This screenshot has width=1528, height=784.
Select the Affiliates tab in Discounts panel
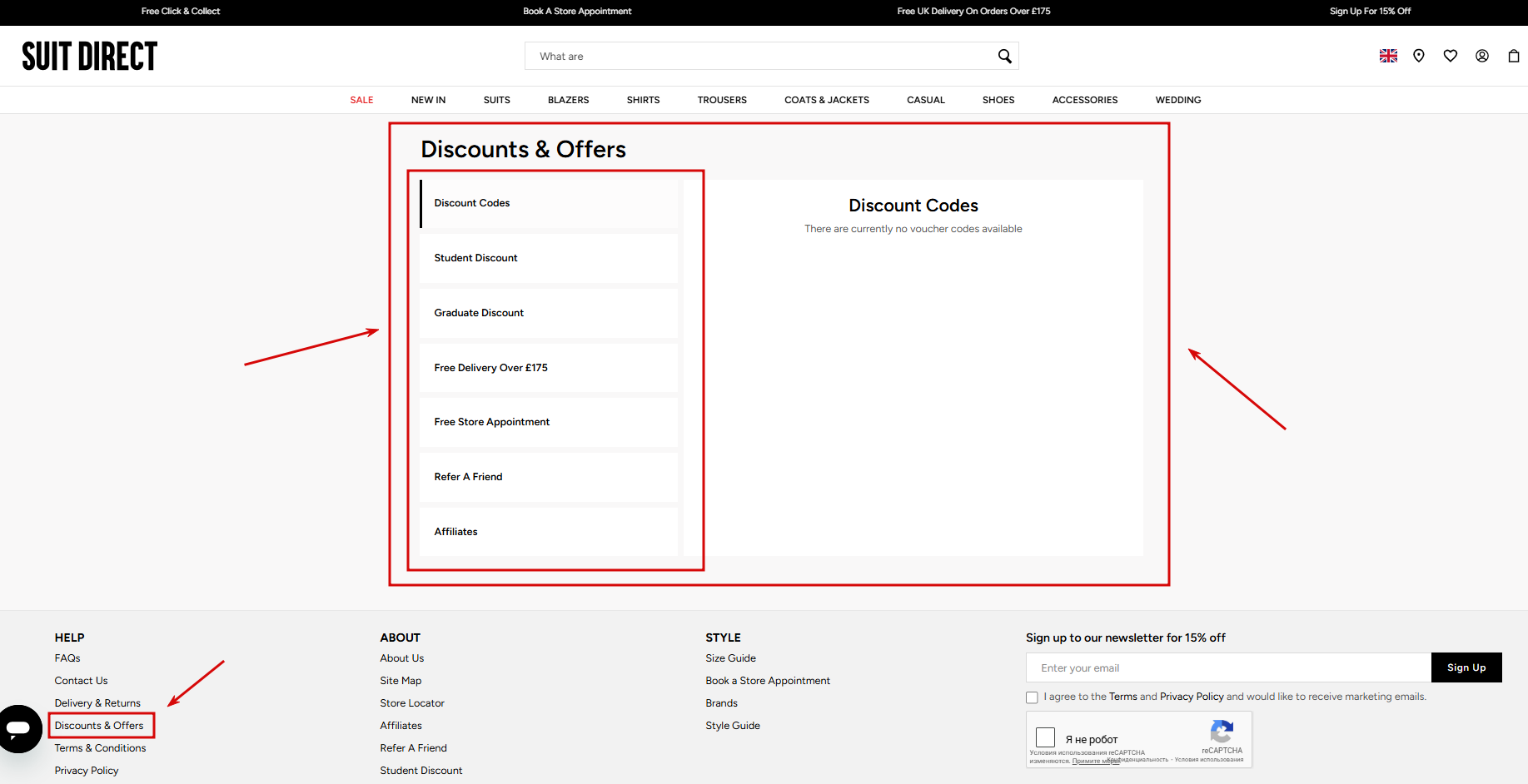[549, 532]
